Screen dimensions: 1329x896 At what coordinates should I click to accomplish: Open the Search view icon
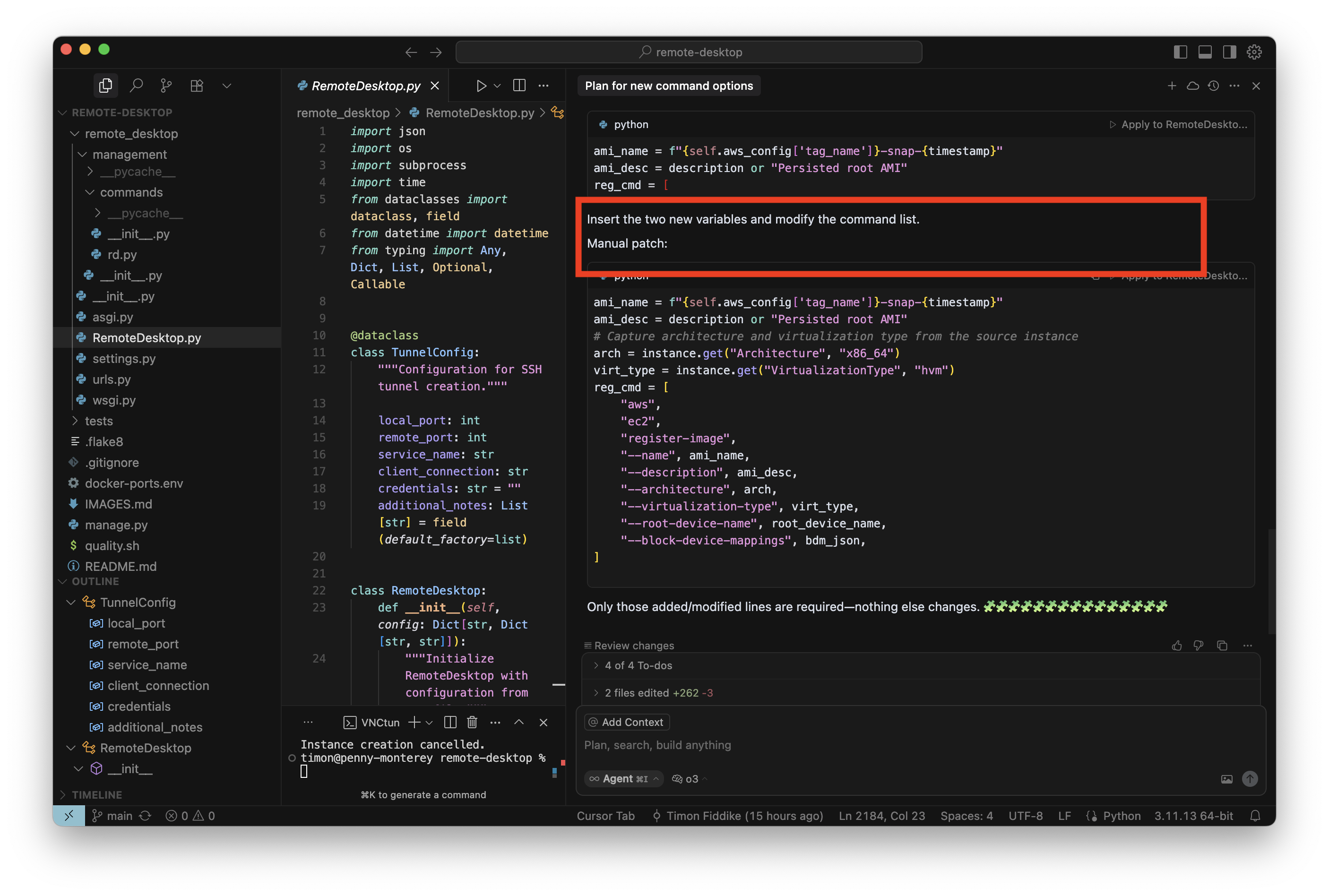point(136,86)
